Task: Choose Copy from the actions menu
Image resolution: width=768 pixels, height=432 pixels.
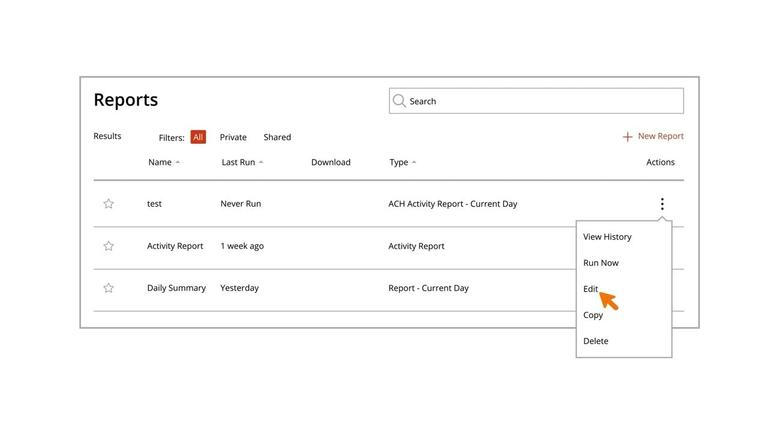Action: coord(593,315)
